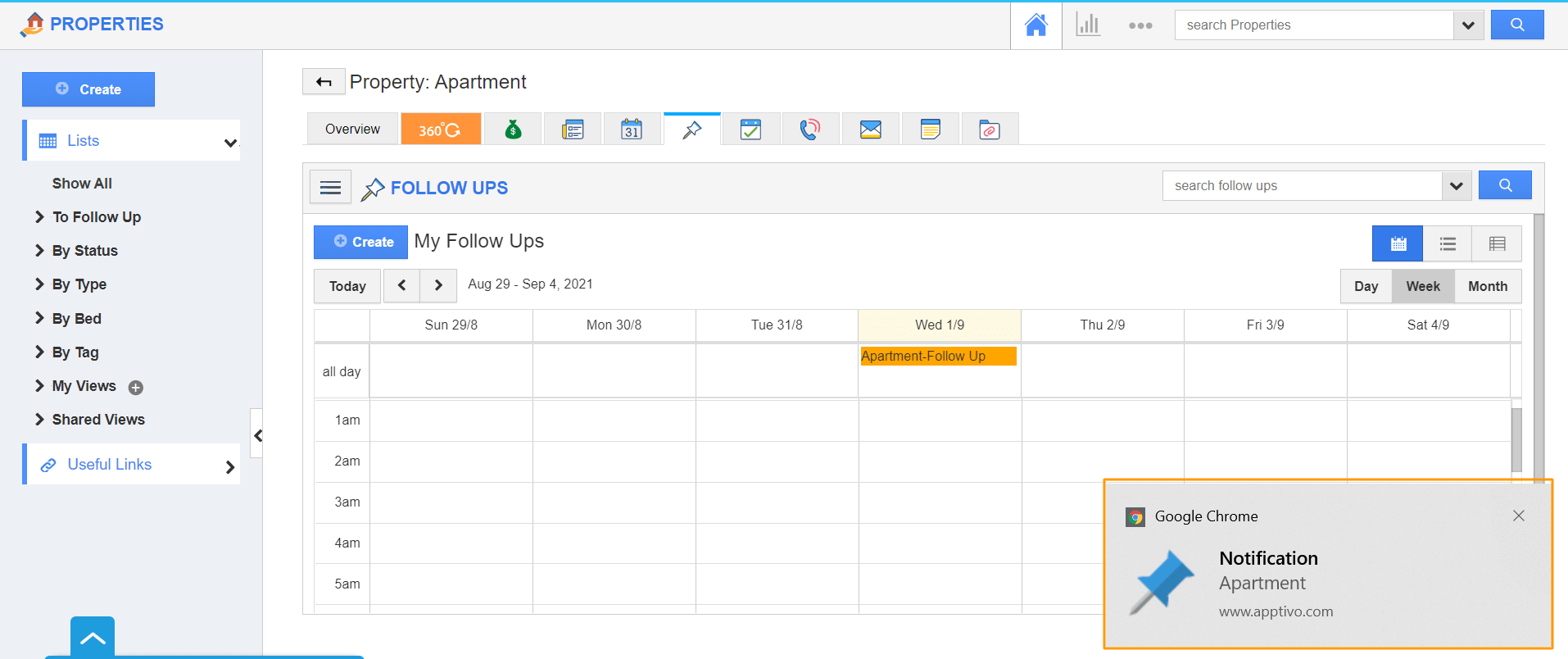Click the search Properties input field
The image size is (1568, 659).
(x=1313, y=25)
